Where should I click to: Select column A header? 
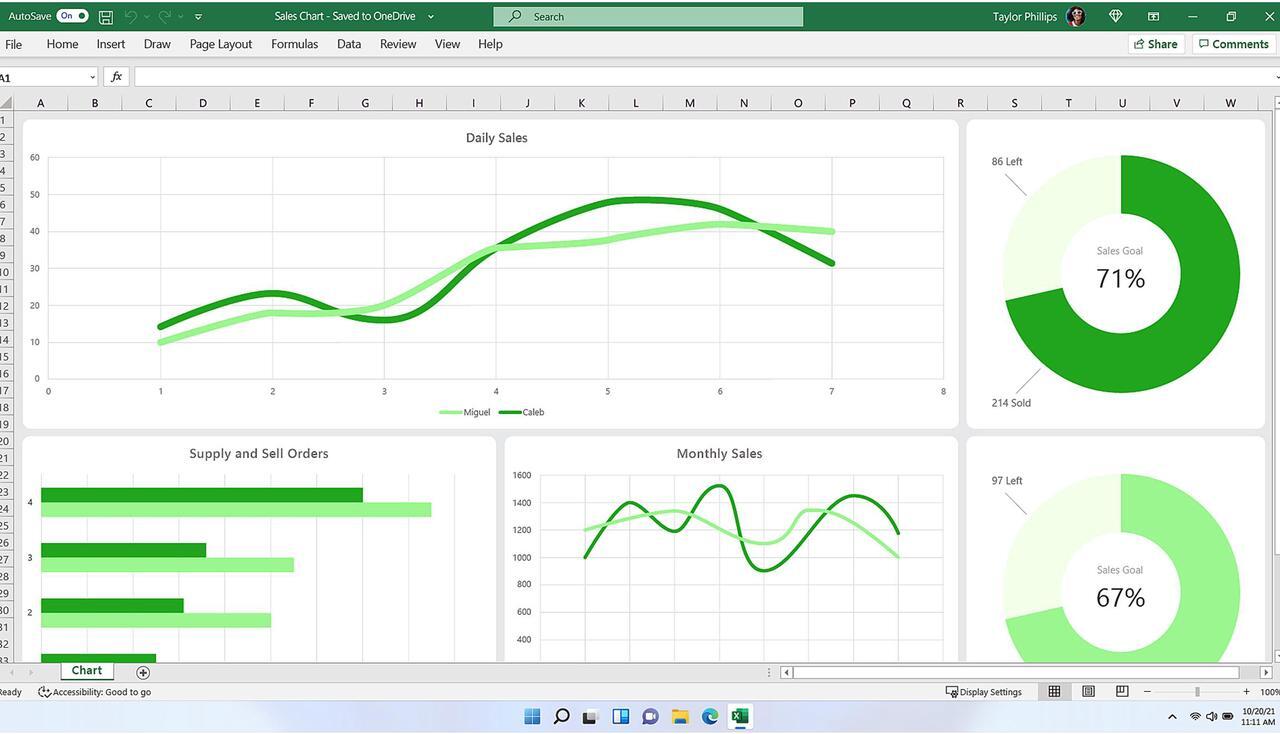(41, 102)
